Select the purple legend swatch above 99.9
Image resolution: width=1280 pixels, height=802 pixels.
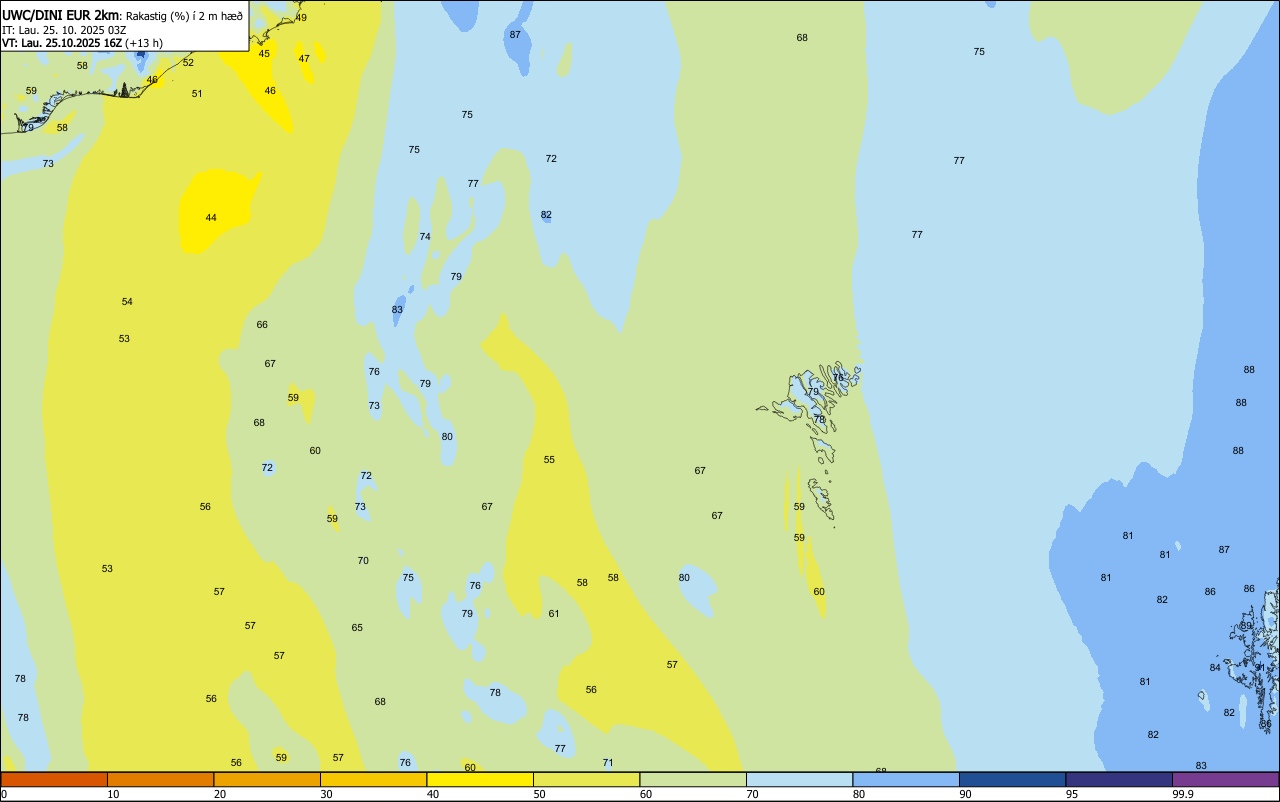click(1225, 779)
